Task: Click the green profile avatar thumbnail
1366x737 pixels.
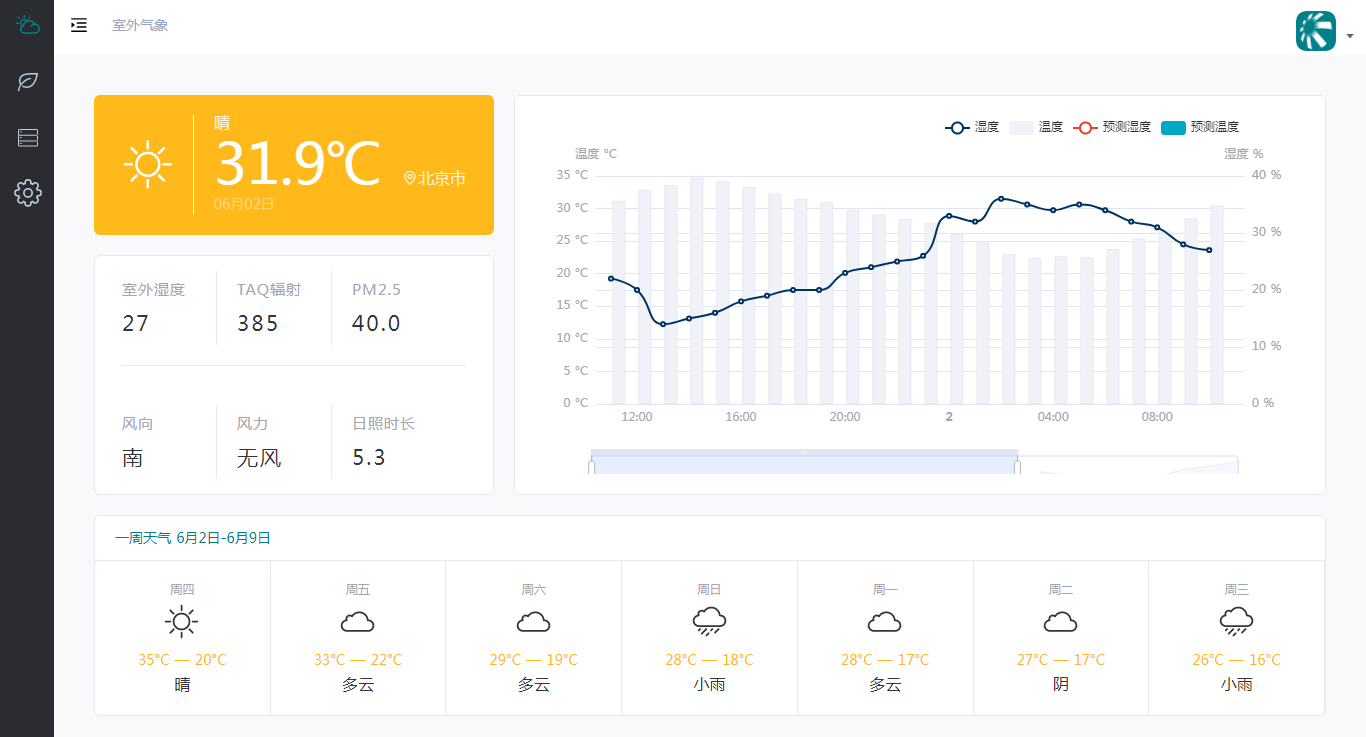Action: tap(1315, 31)
